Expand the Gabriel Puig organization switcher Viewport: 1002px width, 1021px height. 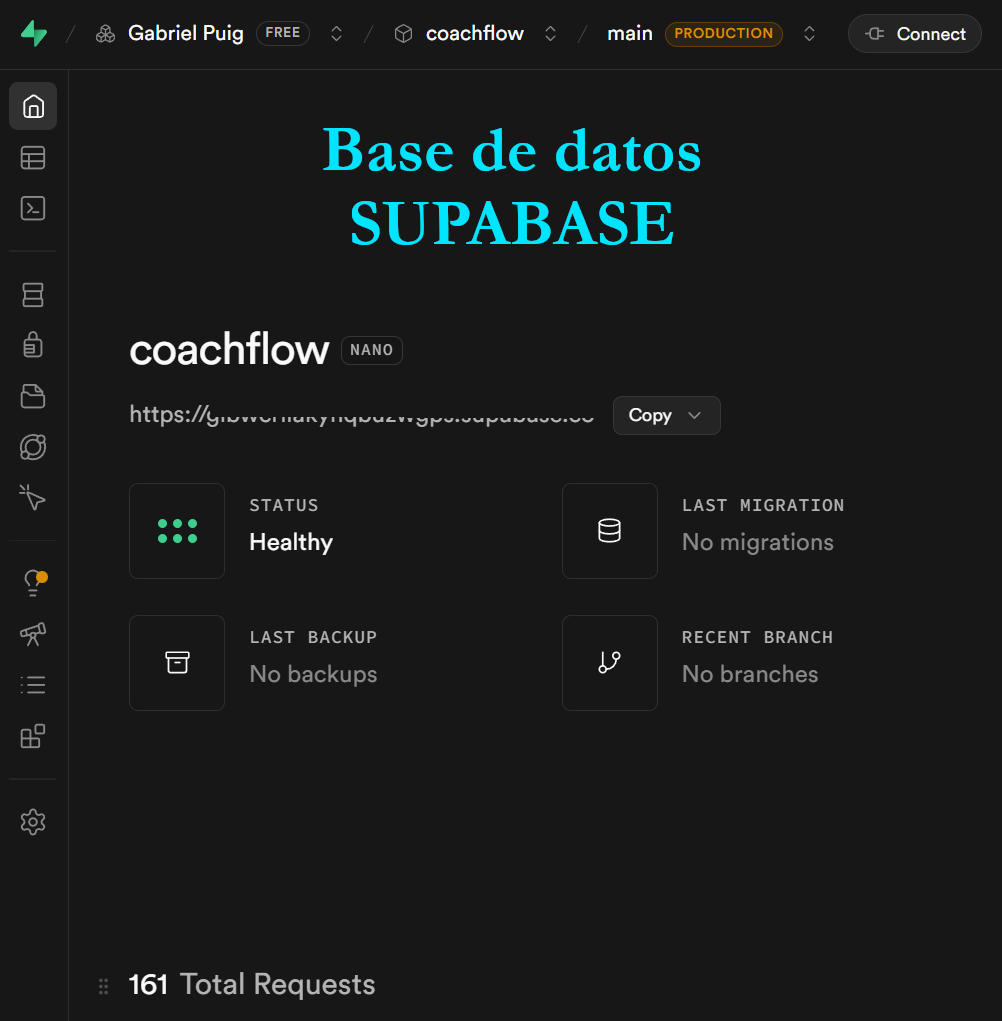[337, 34]
